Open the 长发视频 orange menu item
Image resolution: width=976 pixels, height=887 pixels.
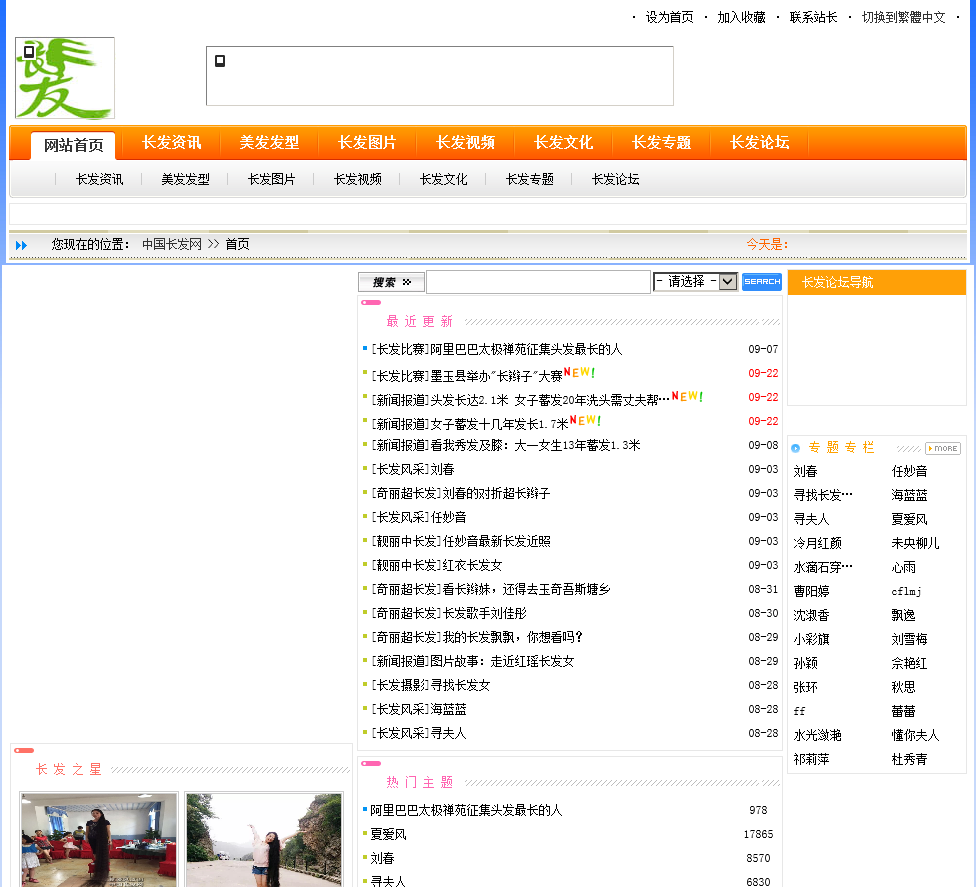(465, 143)
